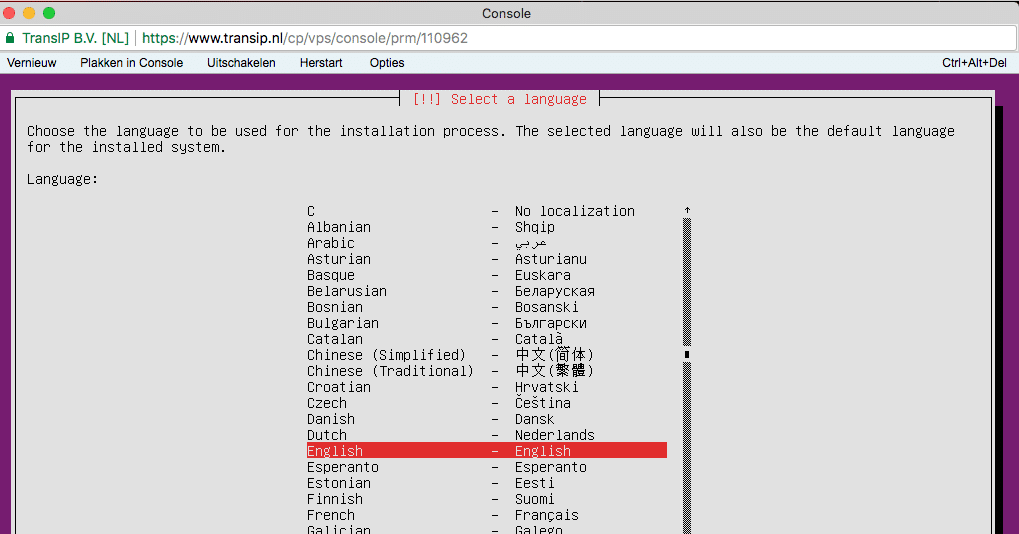Screen dimensions: 1019x534
Task: Send Ctrl+Alt+Del to console
Action: (974, 63)
